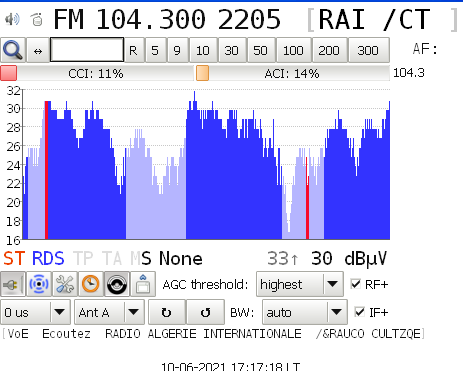Click the signal level graph

(206, 165)
